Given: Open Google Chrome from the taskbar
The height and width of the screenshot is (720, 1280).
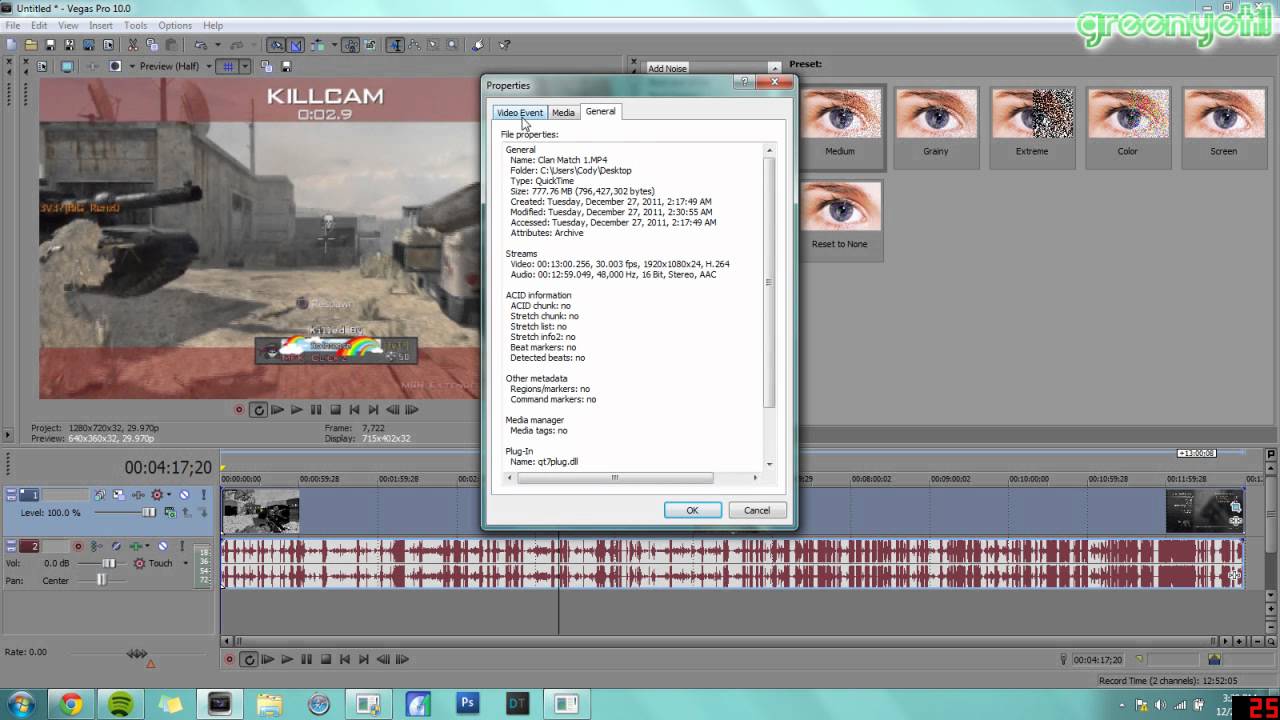Looking at the screenshot, I should click(x=71, y=703).
